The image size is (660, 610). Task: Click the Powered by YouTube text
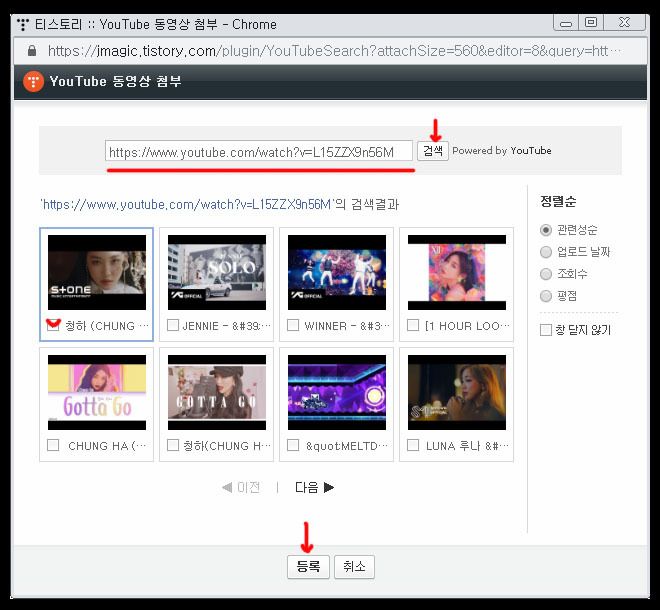pos(502,151)
